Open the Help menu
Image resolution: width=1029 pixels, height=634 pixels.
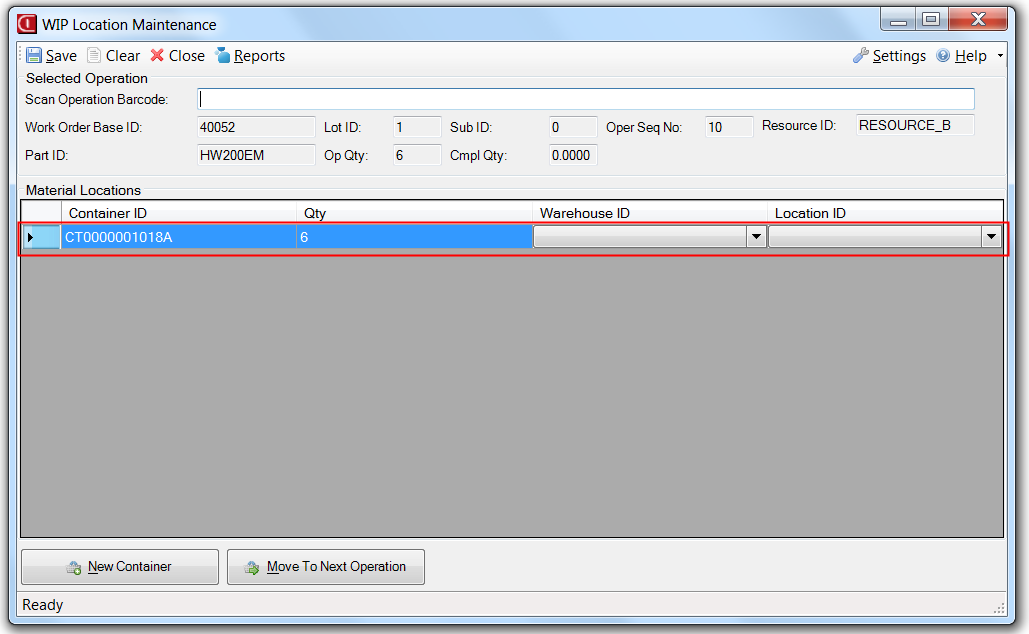point(961,56)
